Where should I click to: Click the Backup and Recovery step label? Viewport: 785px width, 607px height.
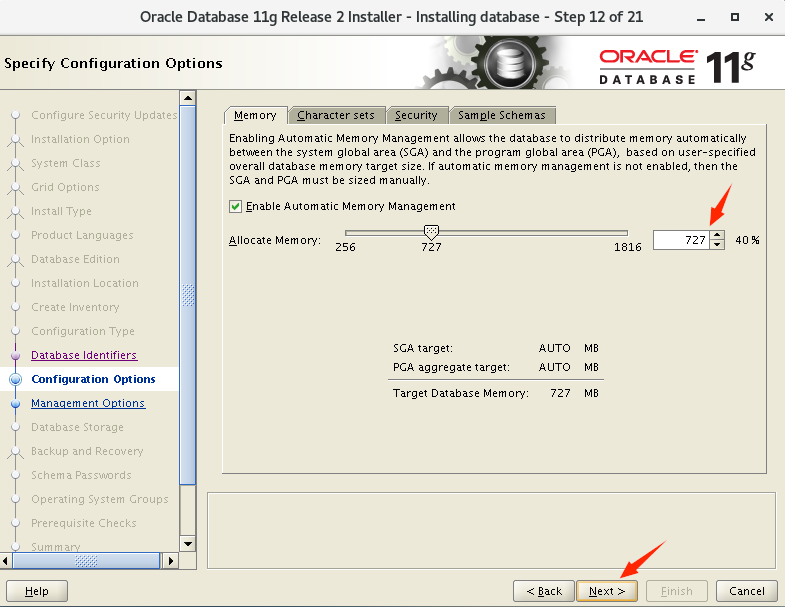87,451
